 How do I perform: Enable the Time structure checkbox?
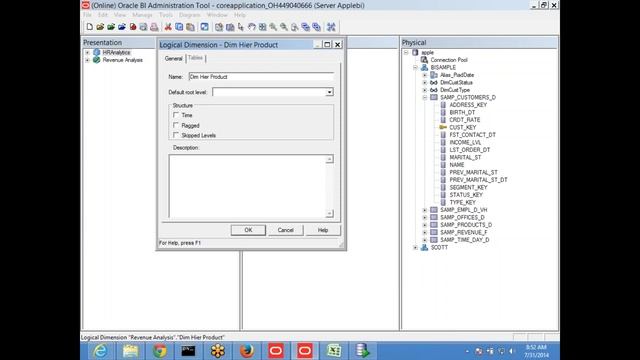tap(176, 115)
